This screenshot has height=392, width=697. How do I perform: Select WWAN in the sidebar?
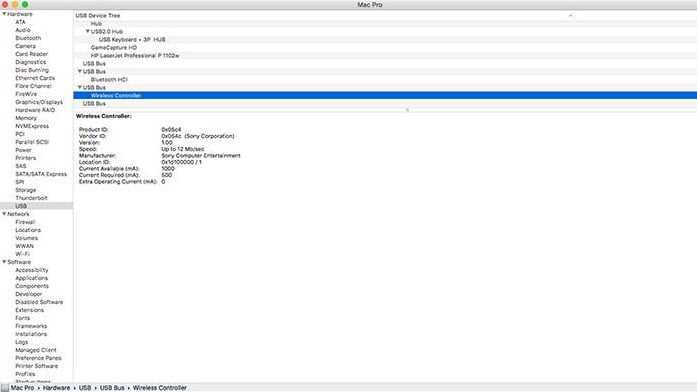pos(24,246)
